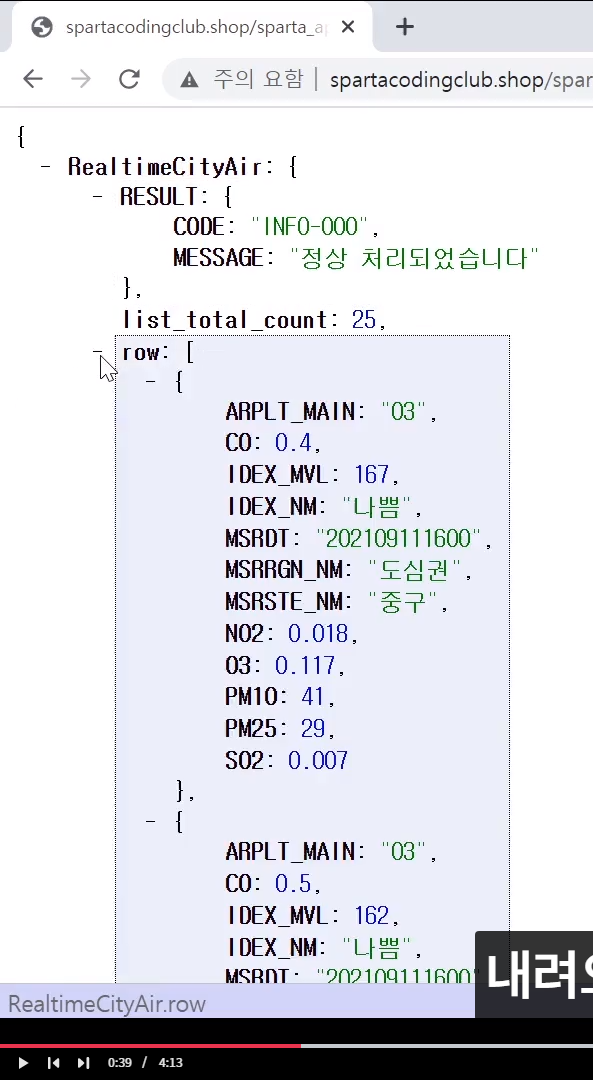The width and height of the screenshot is (593, 1080).
Task: Click the RealtimeCityAir key name
Action: click(165, 167)
